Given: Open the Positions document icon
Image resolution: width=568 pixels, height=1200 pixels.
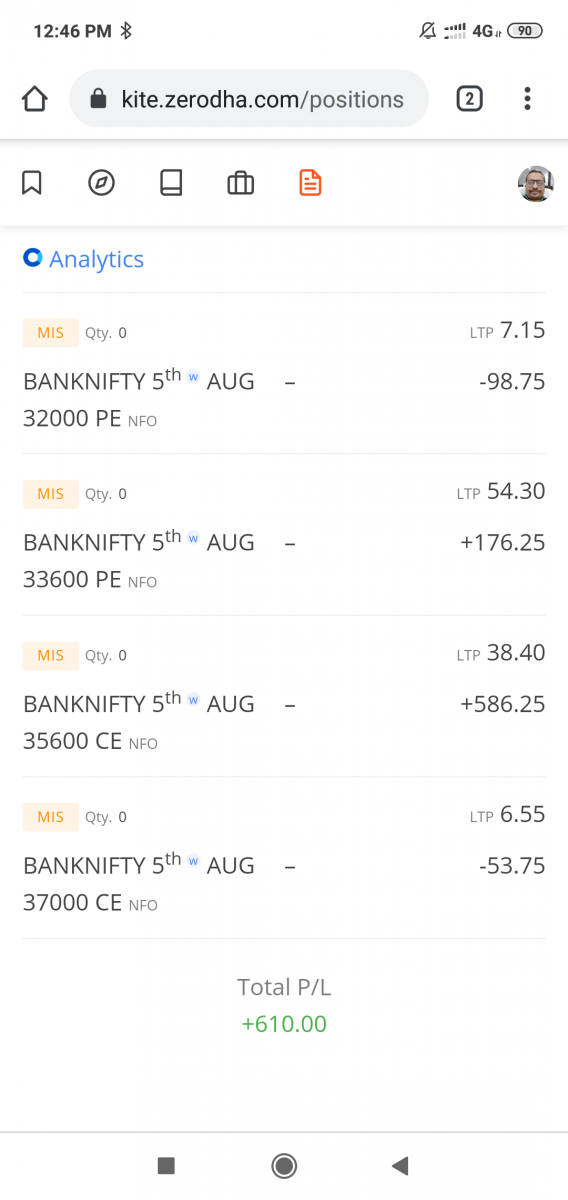Looking at the screenshot, I should tap(311, 183).
